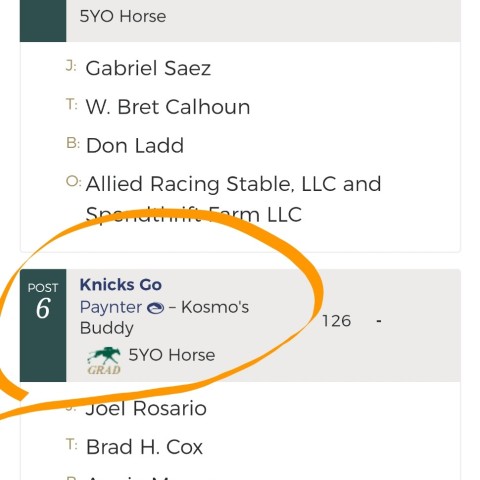
Task: Click the dash odds value after 126
Action: tap(379, 321)
